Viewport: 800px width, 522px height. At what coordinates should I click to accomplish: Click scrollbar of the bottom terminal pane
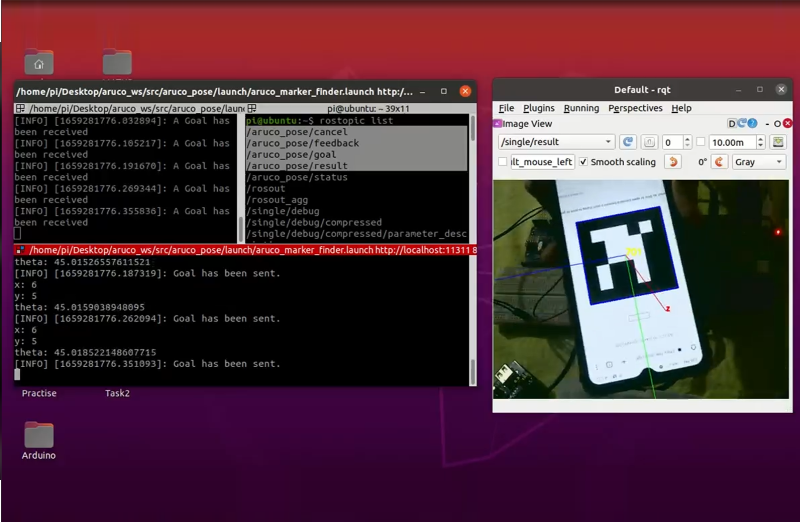click(472, 320)
